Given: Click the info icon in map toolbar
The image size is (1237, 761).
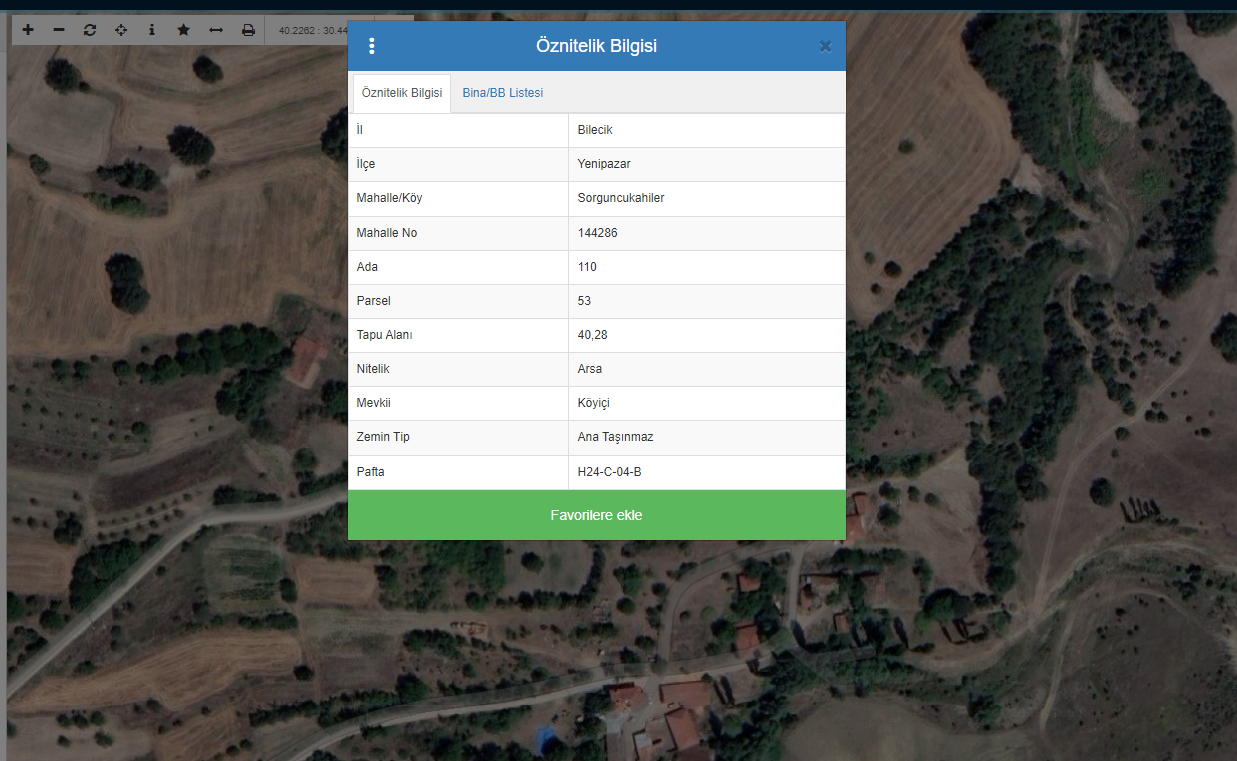Looking at the screenshot, I should (x=152, y=30).
